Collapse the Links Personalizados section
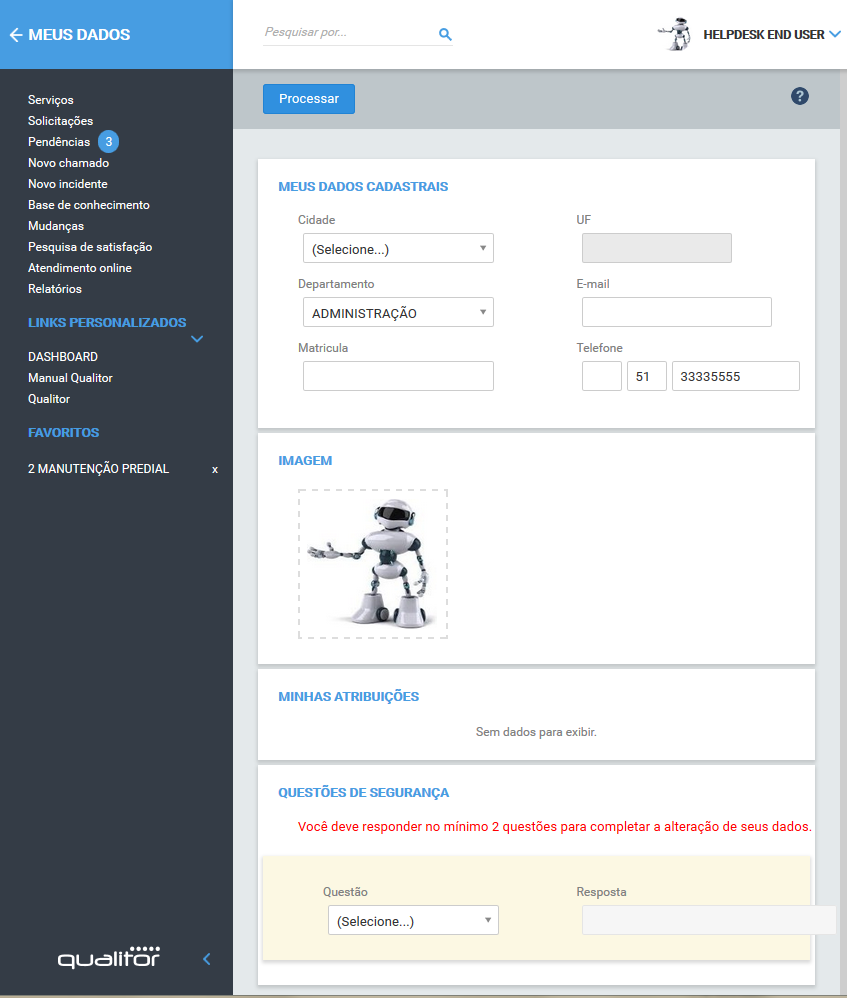The width and height of the screenshot is (847, 998). pos(197,339)
